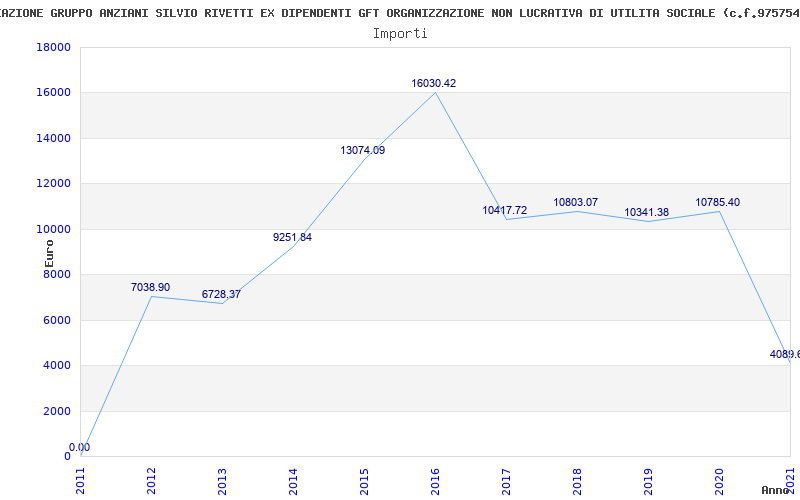The height and width of the screenshot is (500, 800).
Task: Click the partially visible 4089 data label
Action: (x=785, y=354)
